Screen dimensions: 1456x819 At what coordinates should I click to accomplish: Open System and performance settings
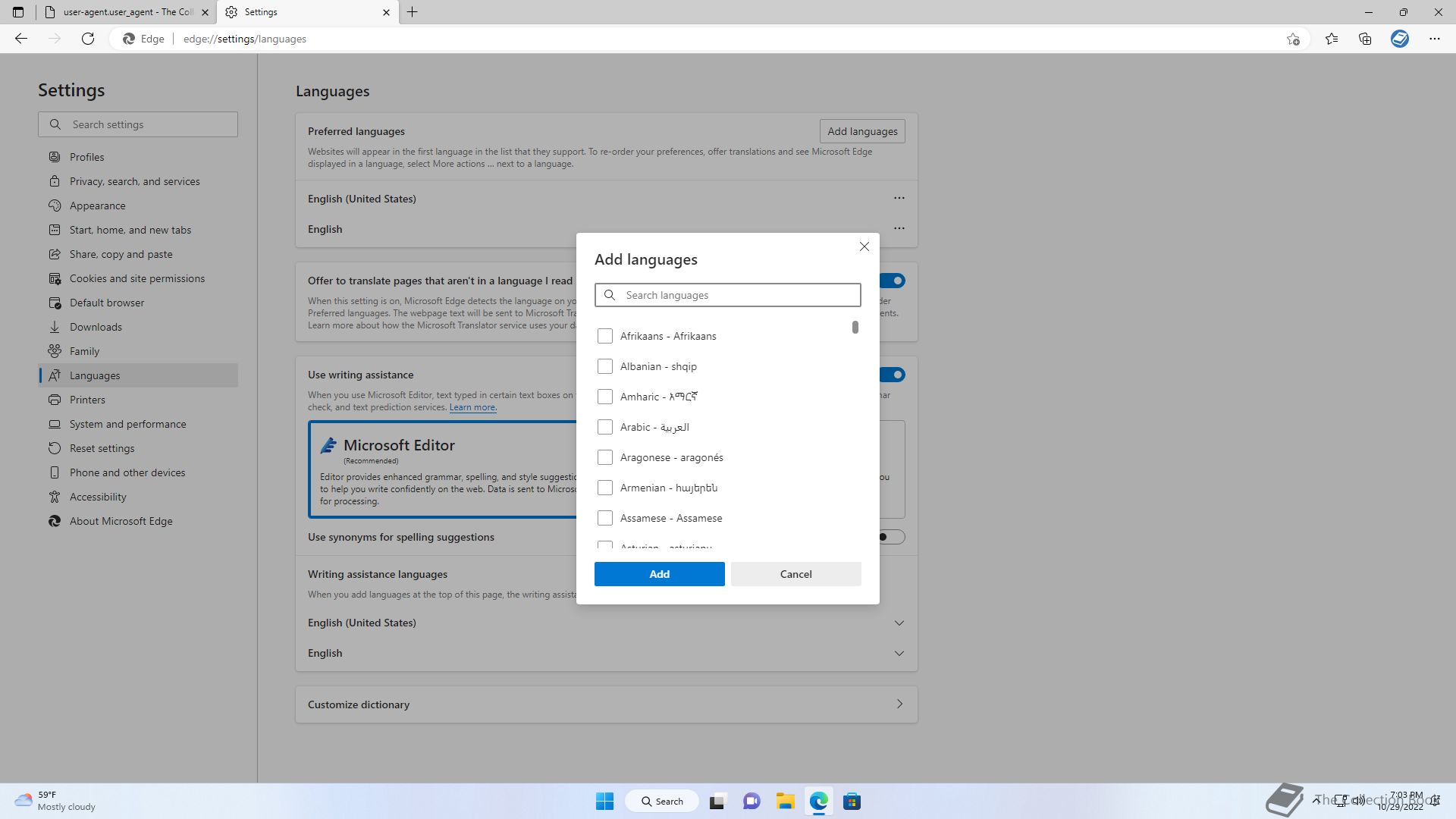[x=138, y=424]
